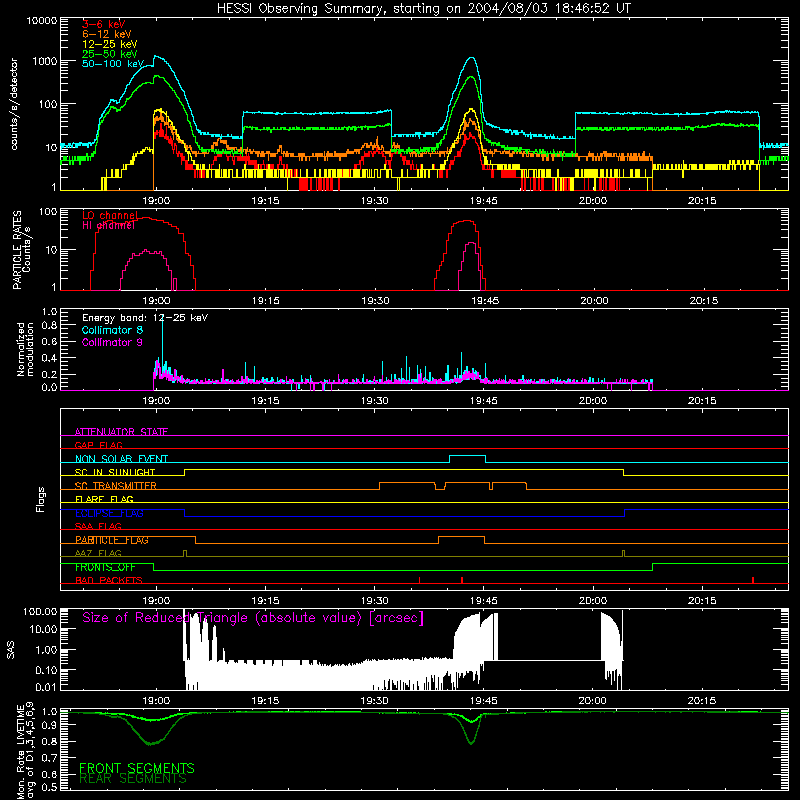The height and width of the screenshot is (800, 800).
Task: Click '19:00' time label under Flags plot
Action: coord(156,601)
